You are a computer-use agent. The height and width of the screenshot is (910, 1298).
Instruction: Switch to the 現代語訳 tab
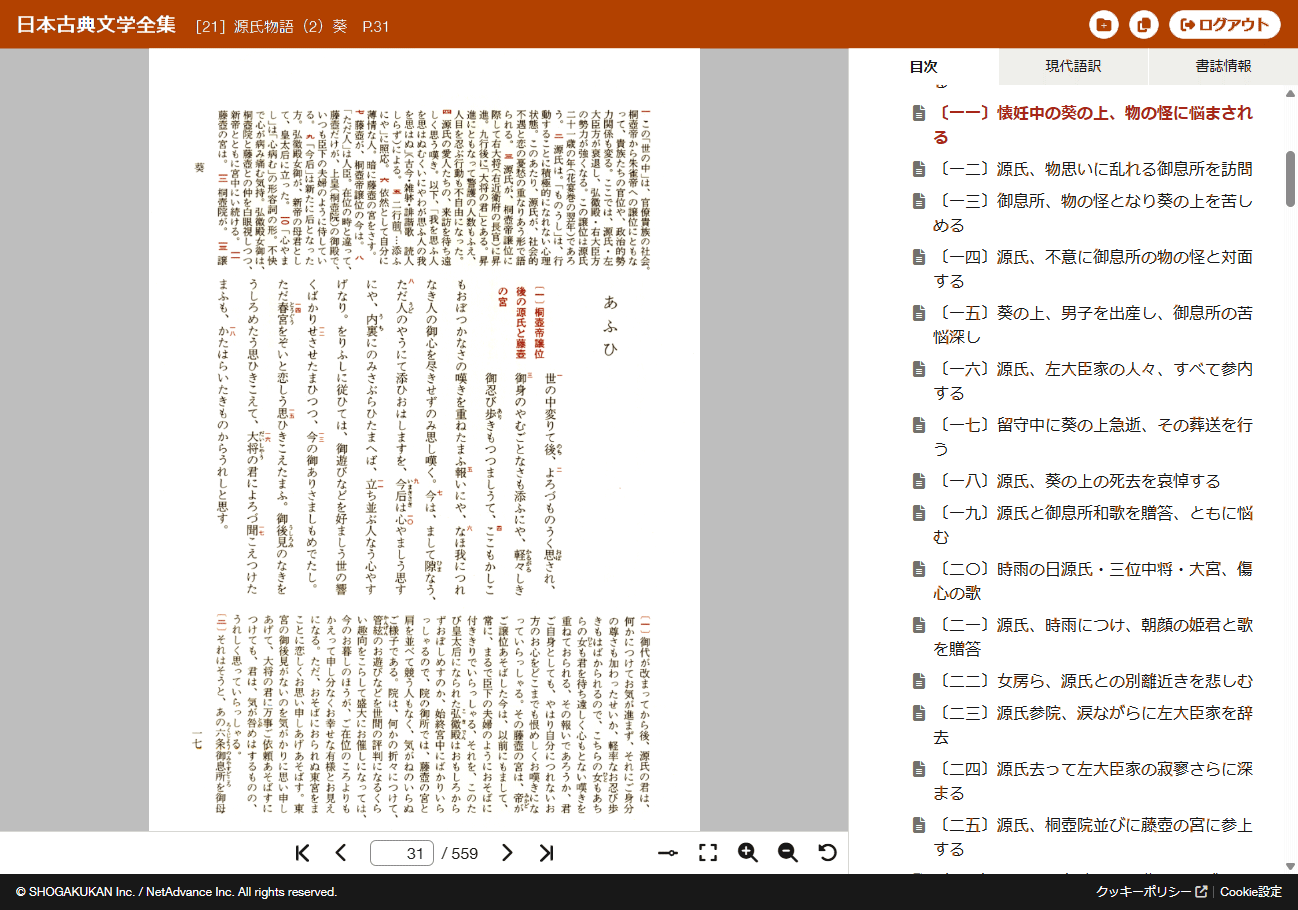1072,67
